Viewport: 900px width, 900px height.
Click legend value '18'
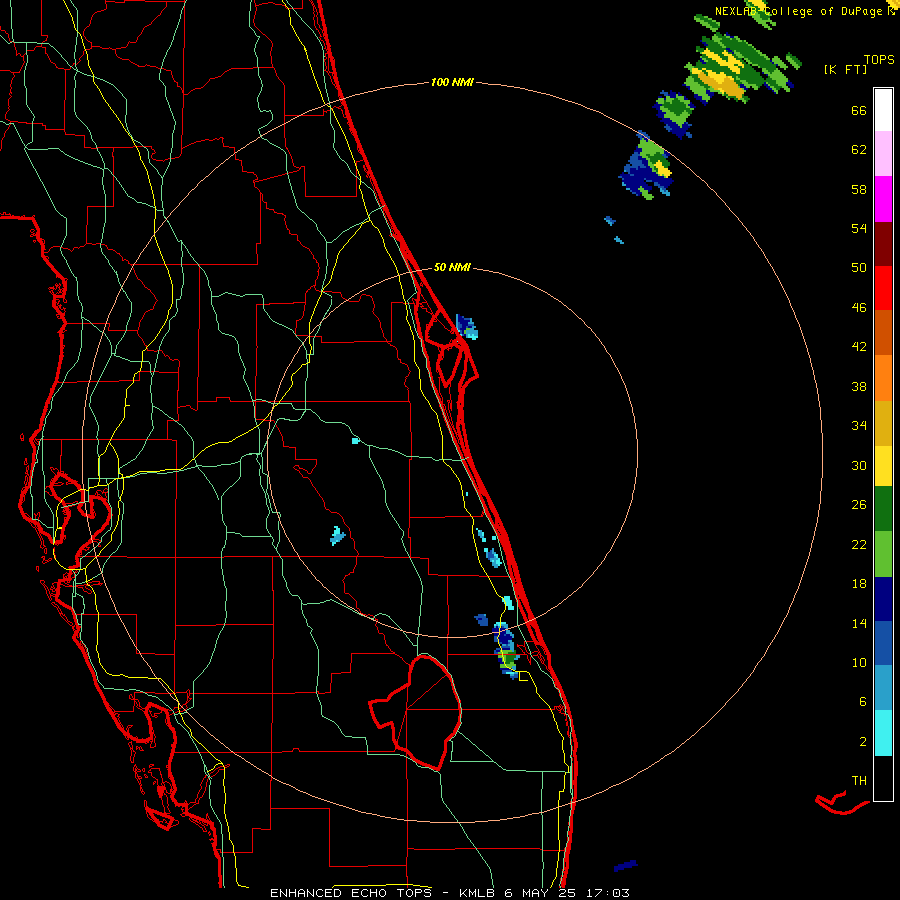pyautogui.click(x=859, y=584)
